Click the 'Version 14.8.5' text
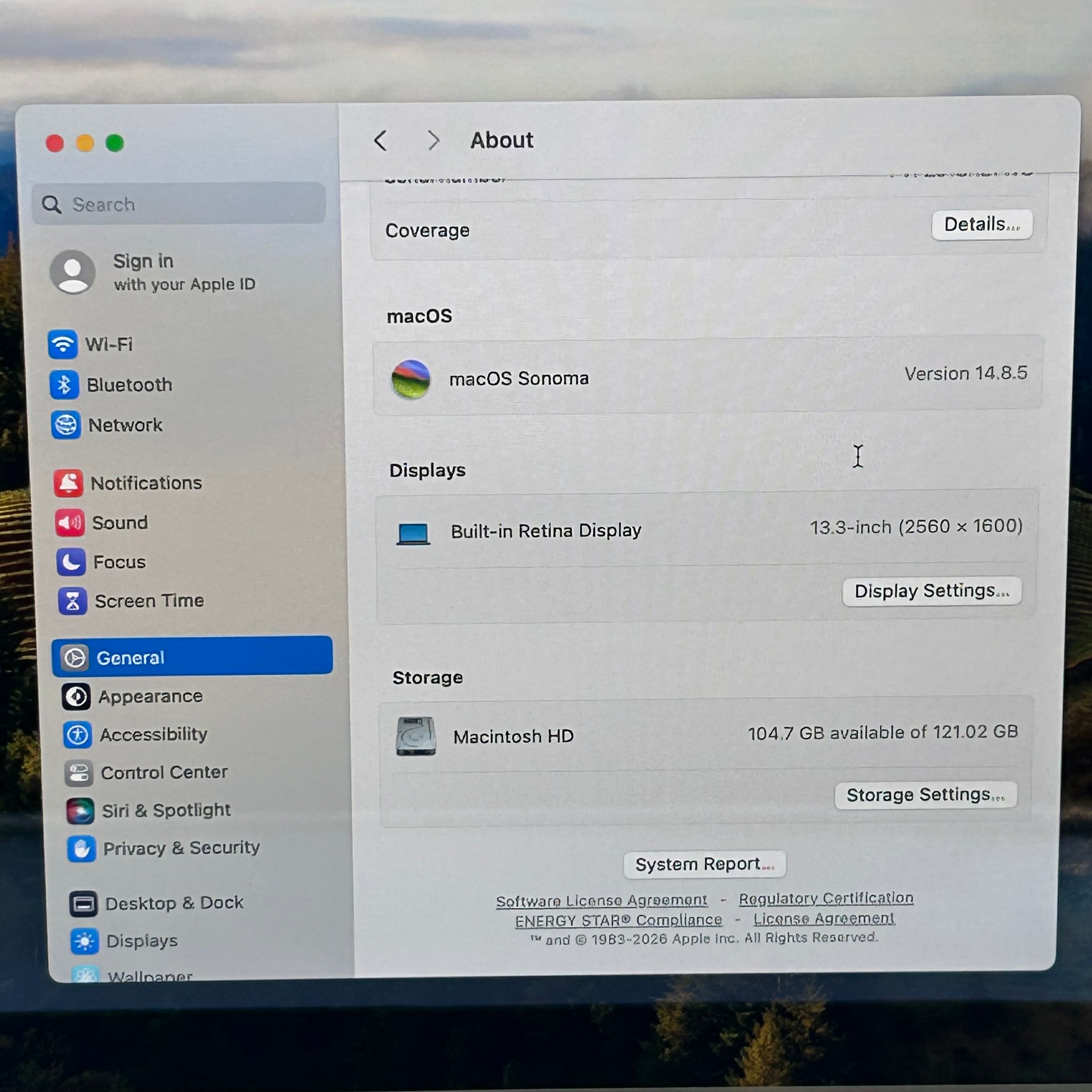The width and height of the screenshot is (1092, 1092). (965, 374)
